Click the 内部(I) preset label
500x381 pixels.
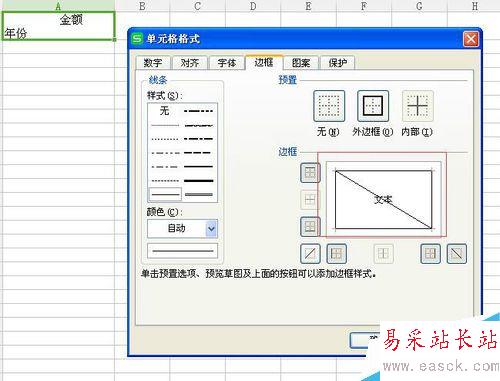(417, 132)
